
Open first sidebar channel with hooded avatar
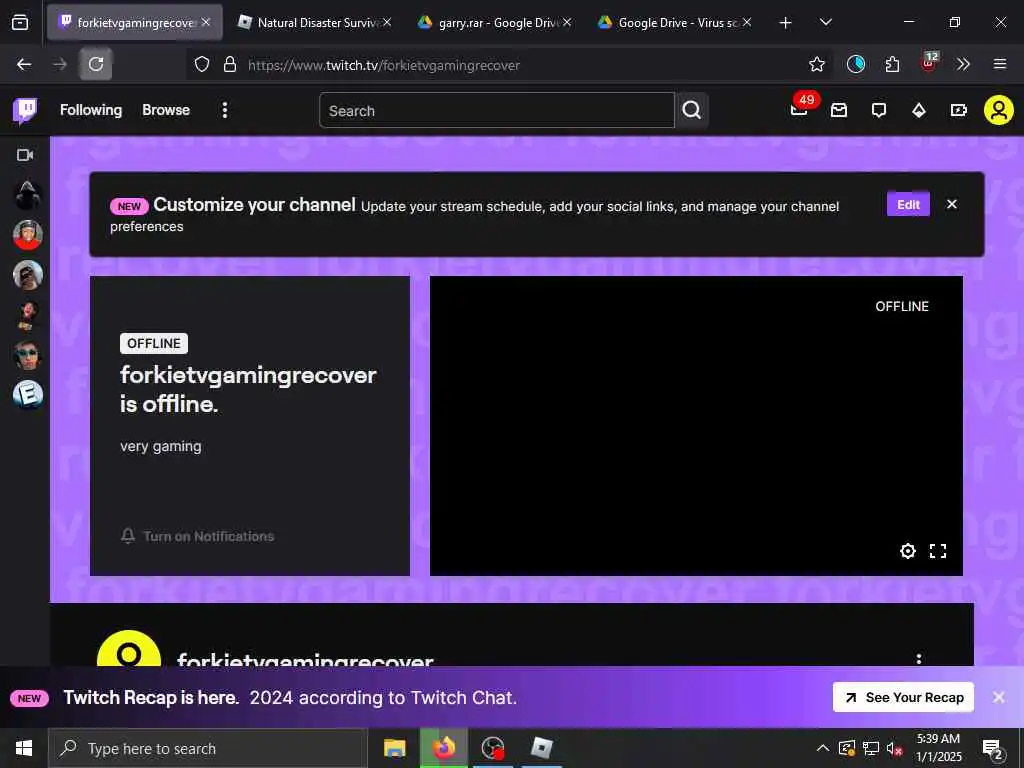(x=27, y=195)
